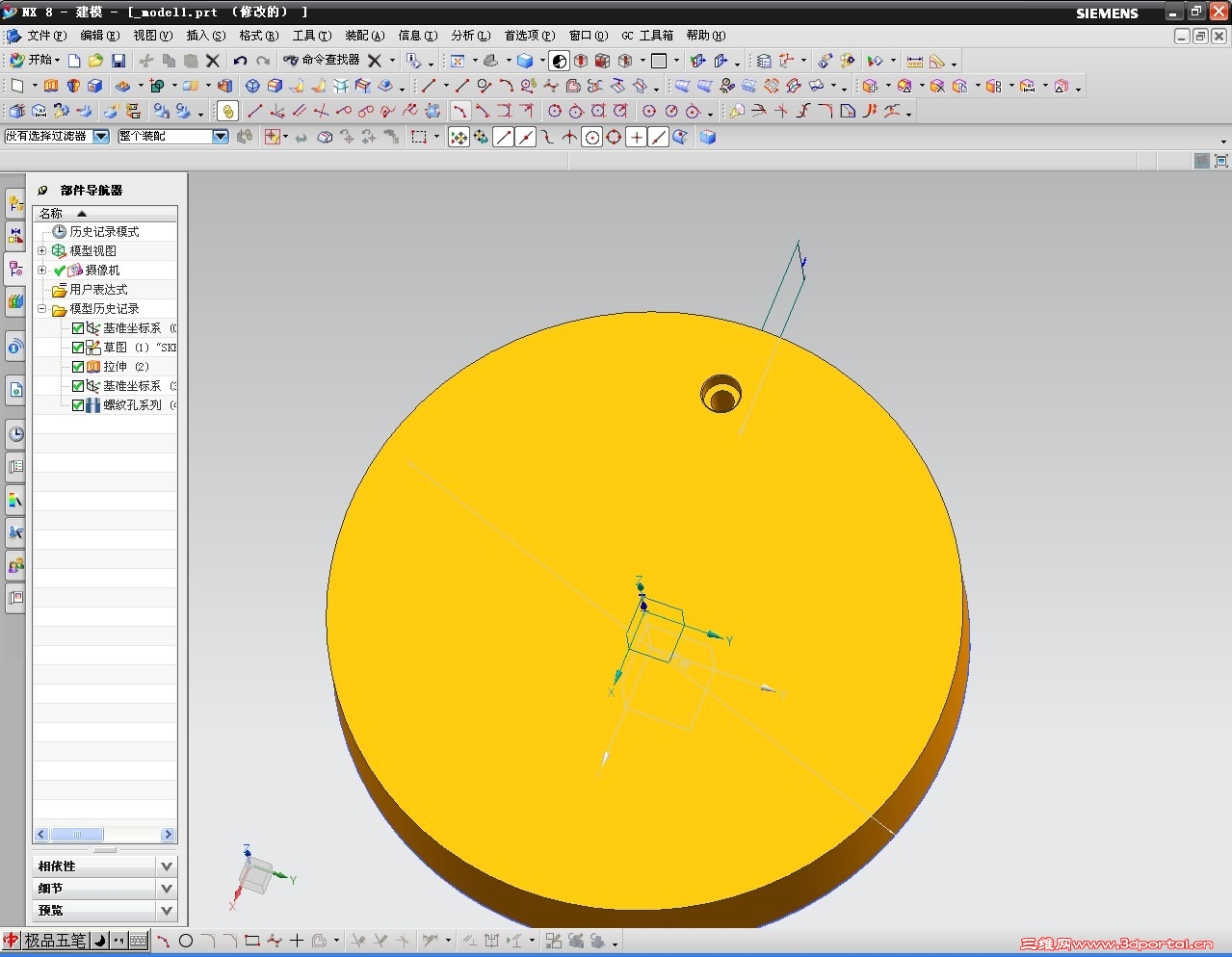Click the rectangle selection marquee icon
The height and width of the screenshot is (957, 1232).
[419, 138]
